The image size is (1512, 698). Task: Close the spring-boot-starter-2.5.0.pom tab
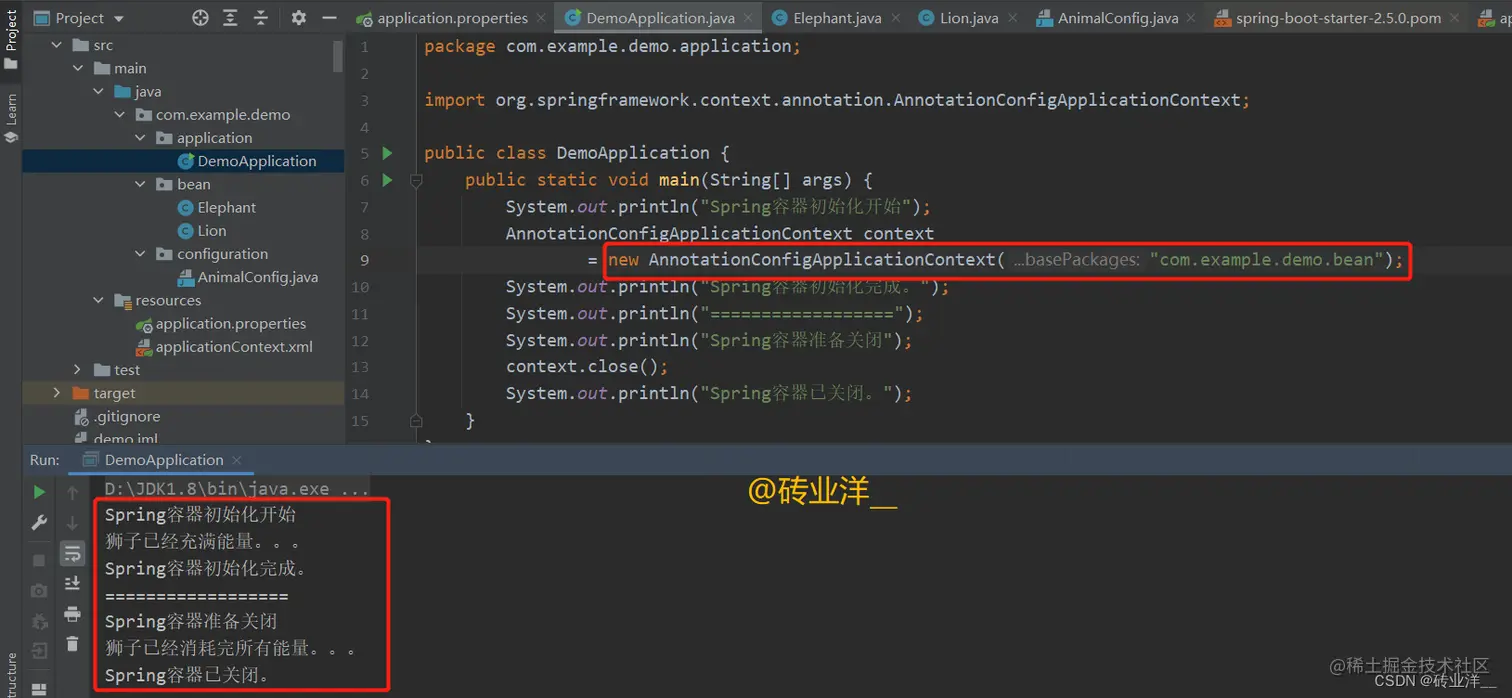[1455, 18]
